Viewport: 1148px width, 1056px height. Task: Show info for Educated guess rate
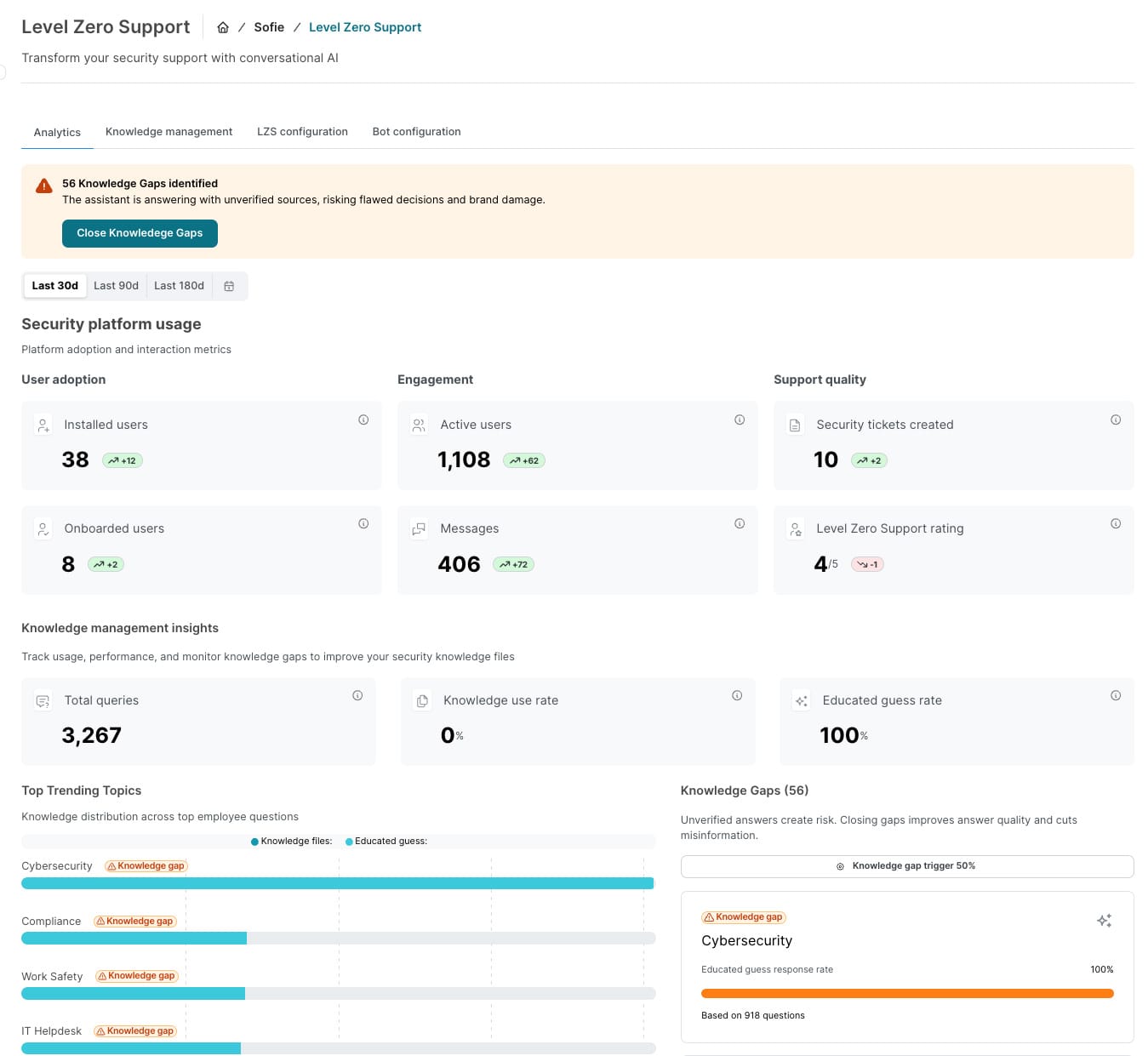[1116, 695]
